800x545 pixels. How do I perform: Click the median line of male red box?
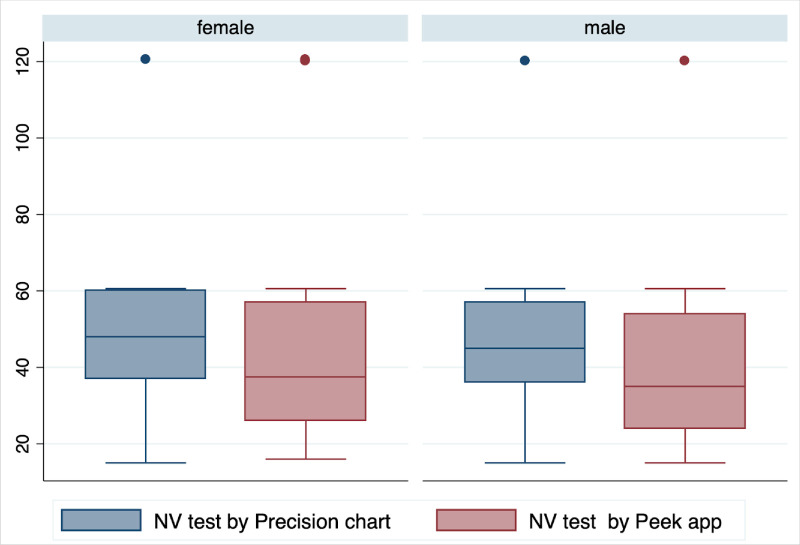coord(685,386)
